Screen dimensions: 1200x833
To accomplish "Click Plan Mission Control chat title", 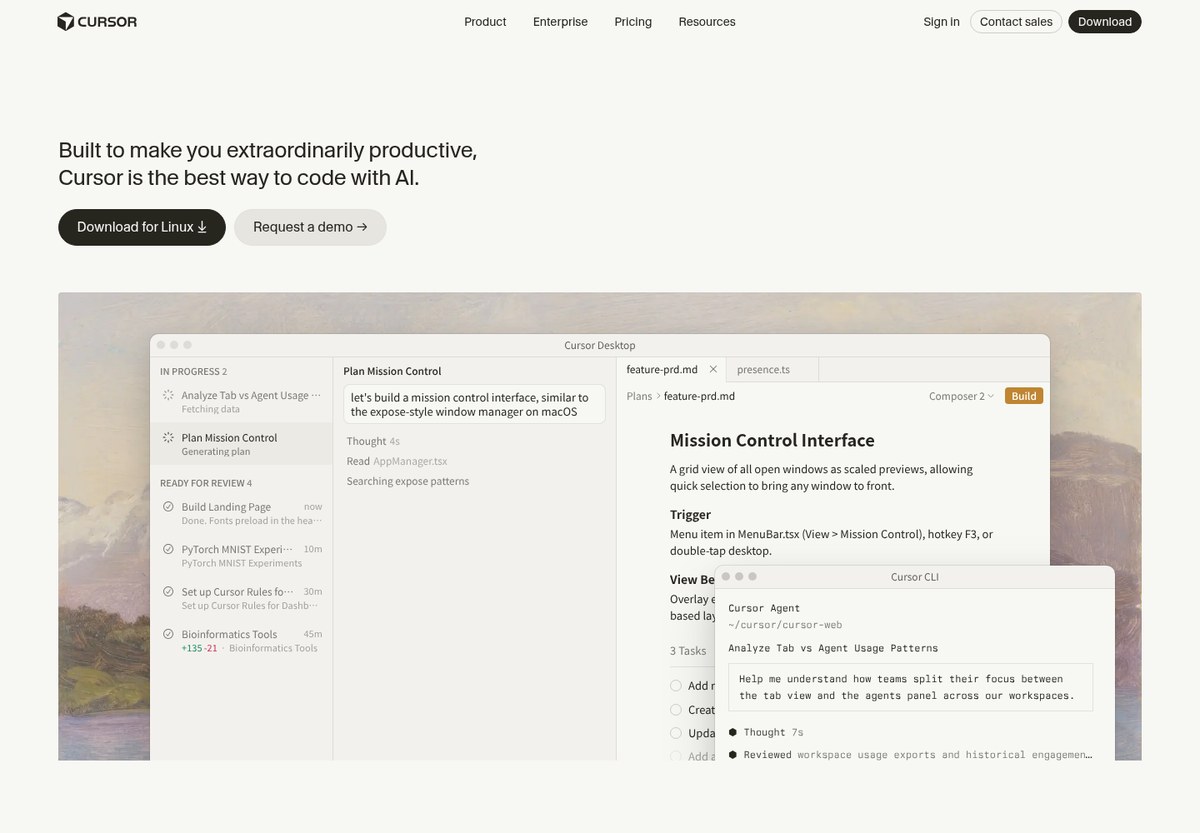I will click(x=392, y=371).
